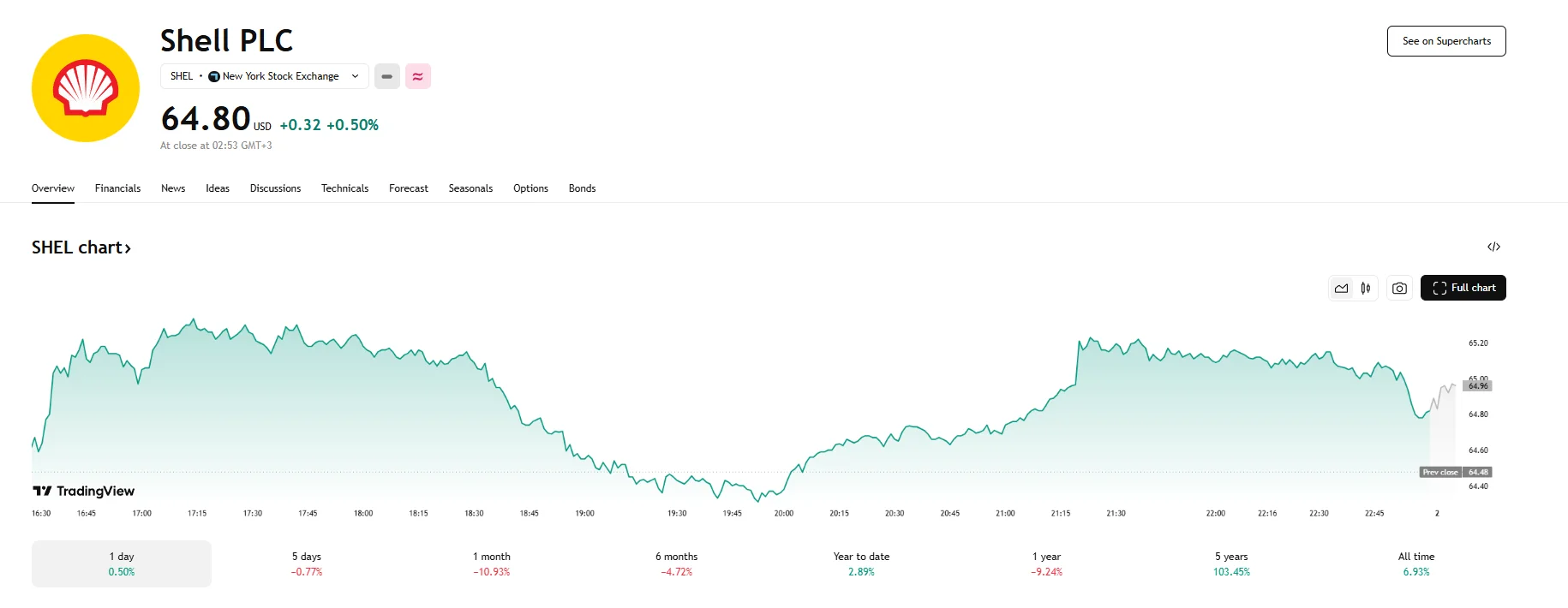The height and width of the screenshot is (608, 1568).
Task: Select the 5 days time range
Action: click(306, 563)
